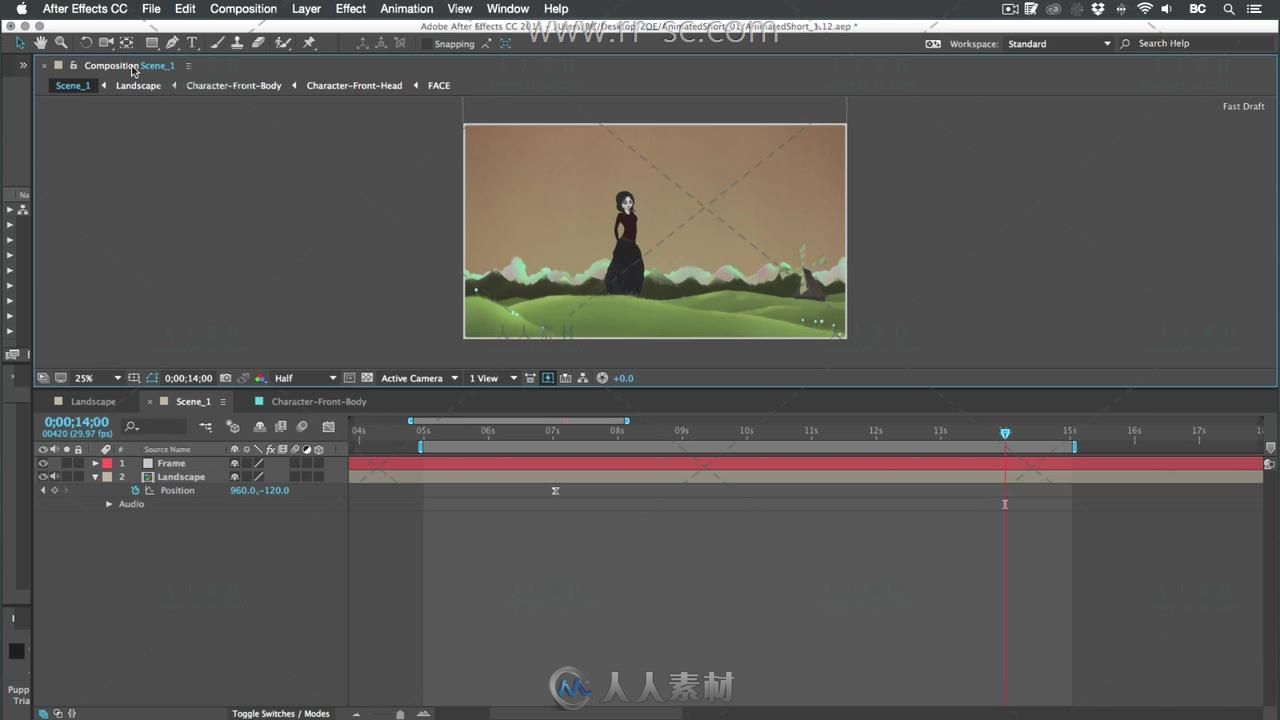Screen dimensions: 1280x720
Task: Open the Active Camera dropdown
Action: tap(419, 378)
